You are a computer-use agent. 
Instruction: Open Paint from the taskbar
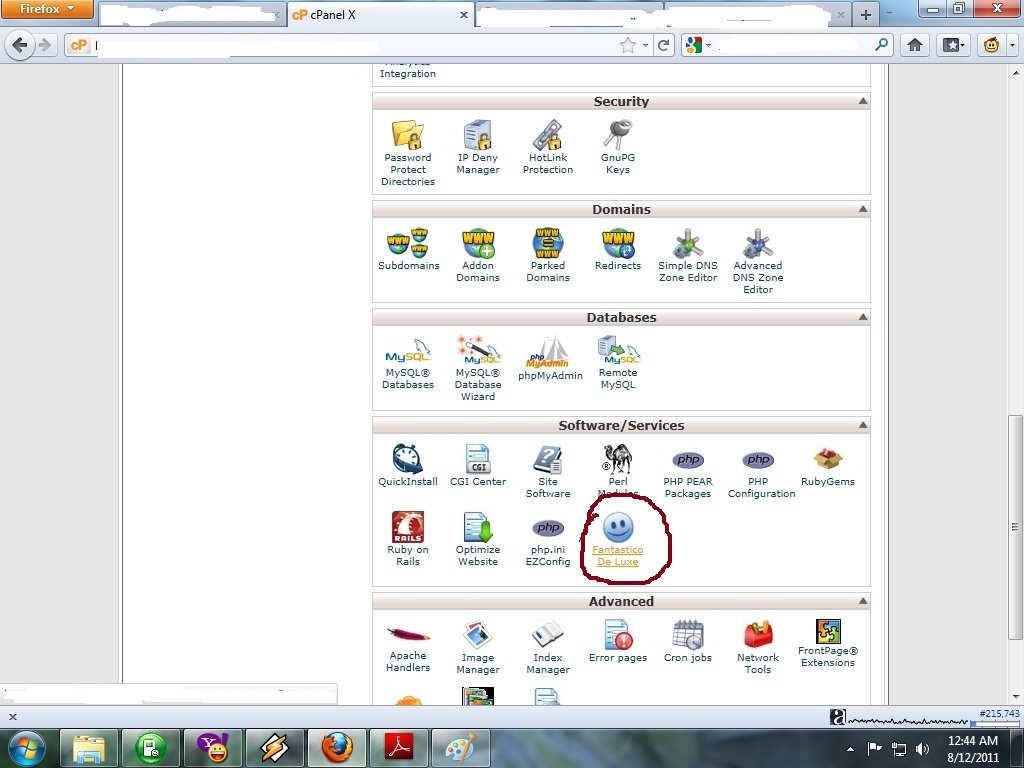(x=460, y=748)
